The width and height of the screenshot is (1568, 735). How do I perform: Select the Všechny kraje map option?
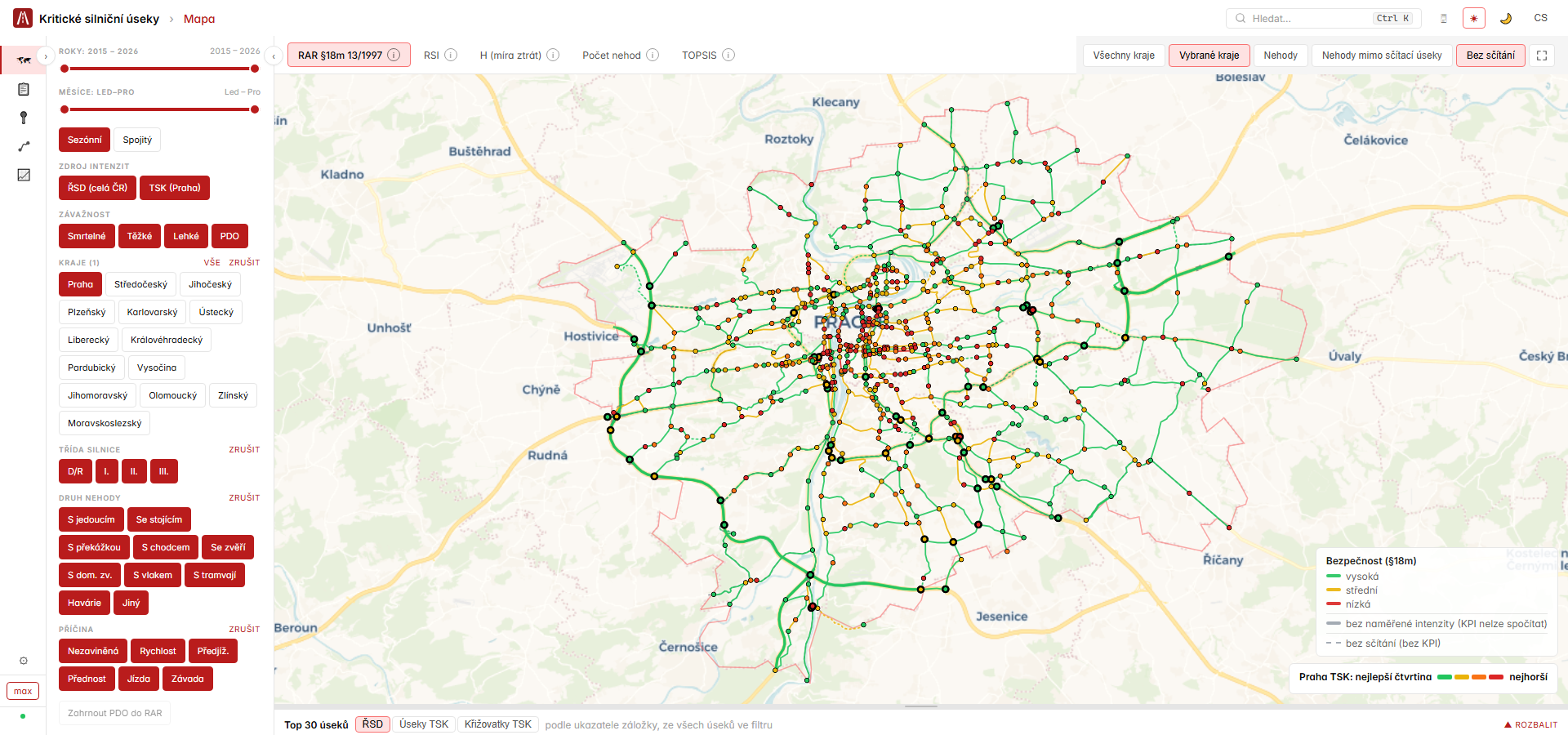coord(1124,56)
